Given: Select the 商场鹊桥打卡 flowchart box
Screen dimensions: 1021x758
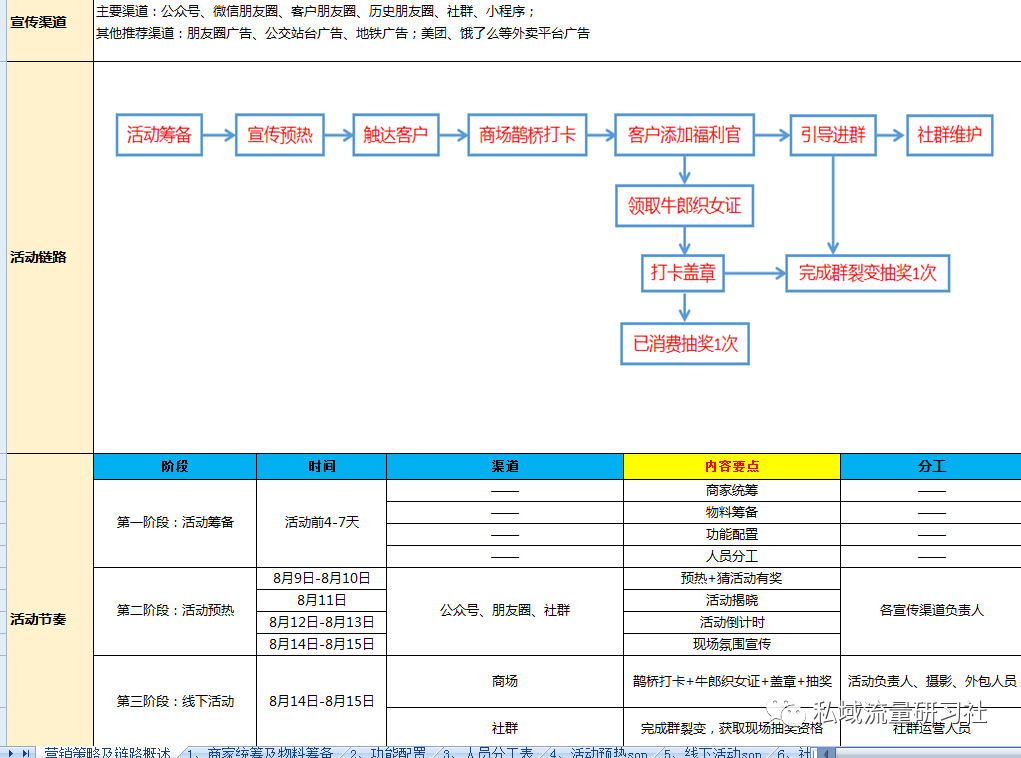Looking at the screenshot, I should pos(527,135).
